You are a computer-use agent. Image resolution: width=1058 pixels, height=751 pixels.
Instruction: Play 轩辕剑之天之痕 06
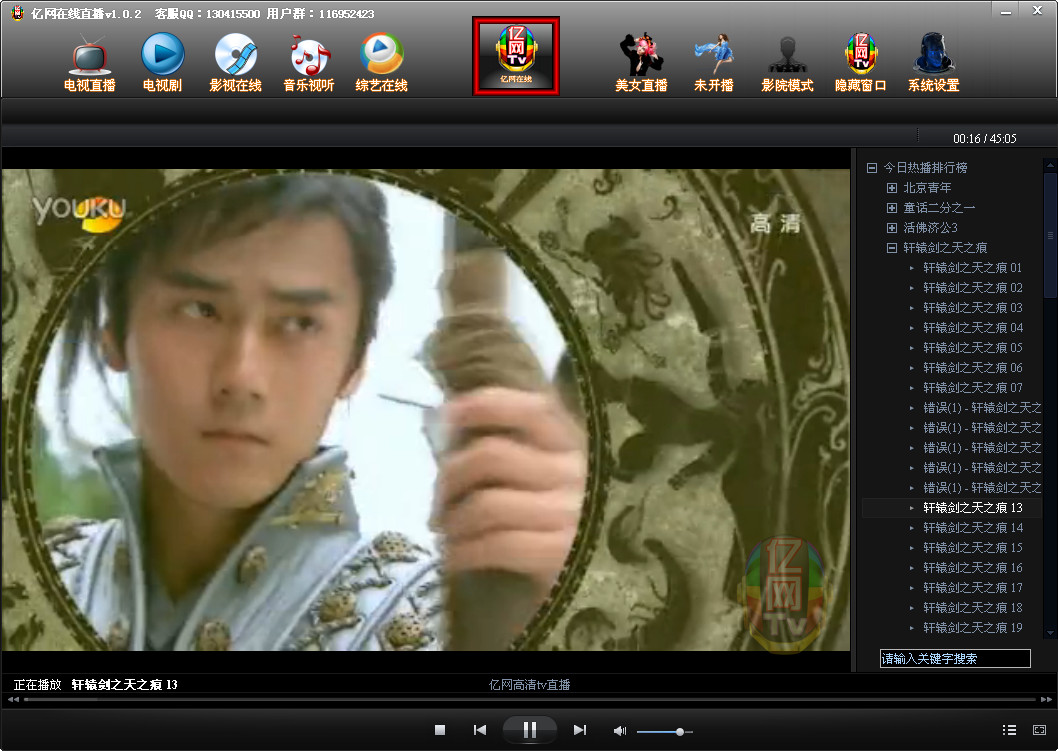coord(972,368)
